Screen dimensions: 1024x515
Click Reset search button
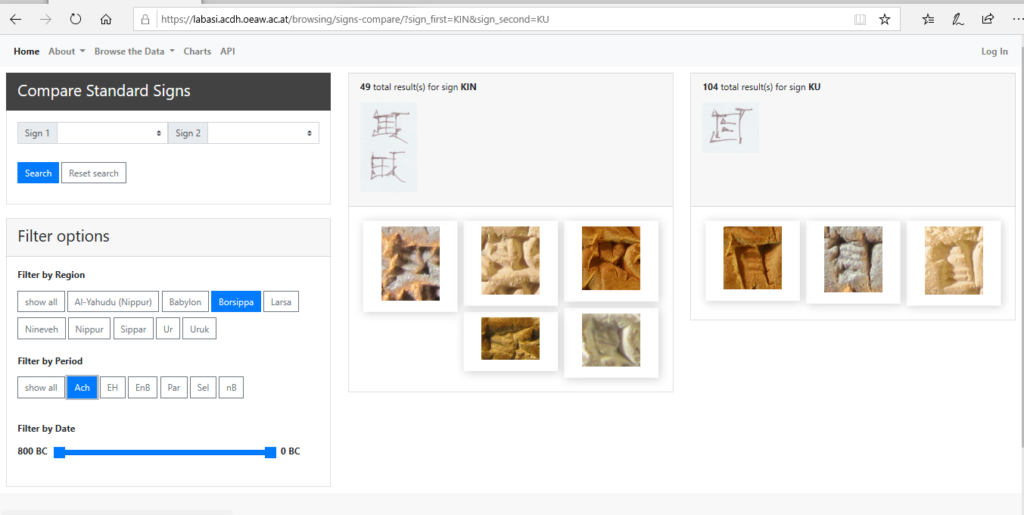(93, 173)
